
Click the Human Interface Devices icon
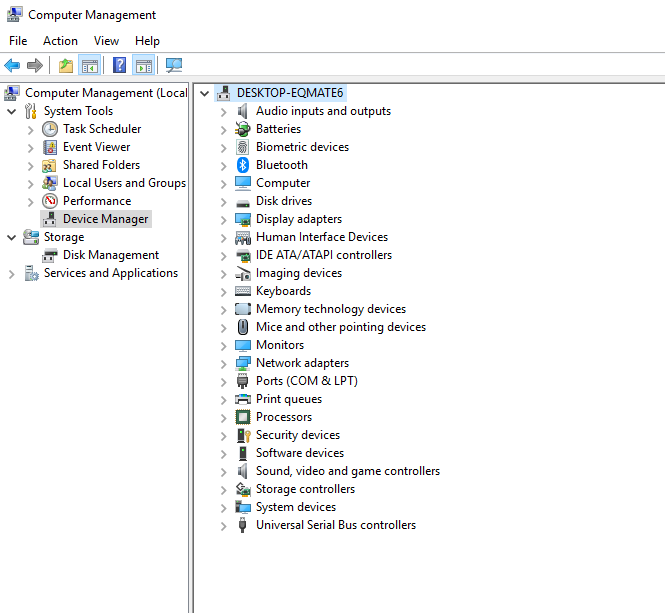pyautogui.click(x=243, y=238)
